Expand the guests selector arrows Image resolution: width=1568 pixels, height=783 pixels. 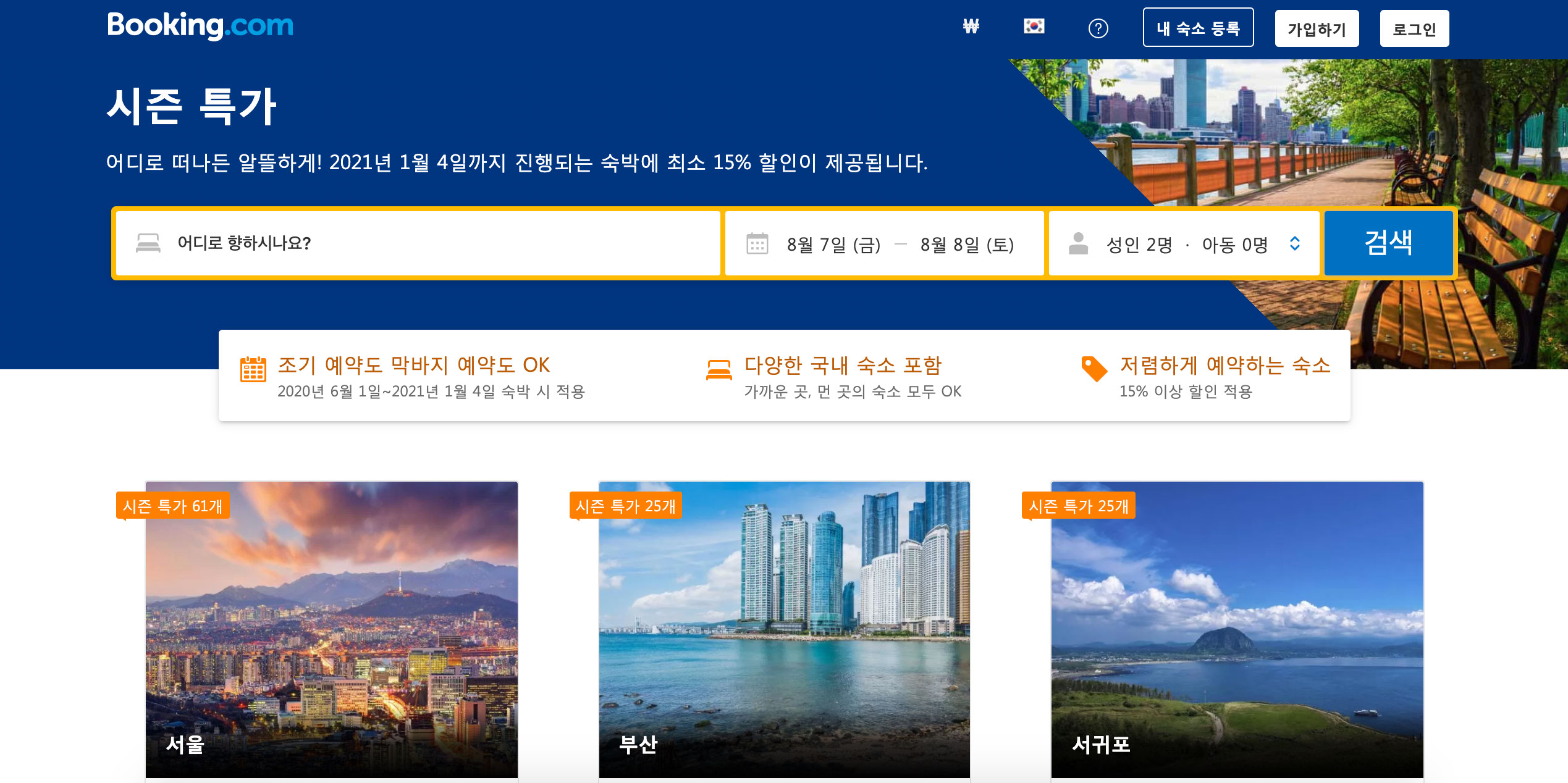[x=1295, y=244]
